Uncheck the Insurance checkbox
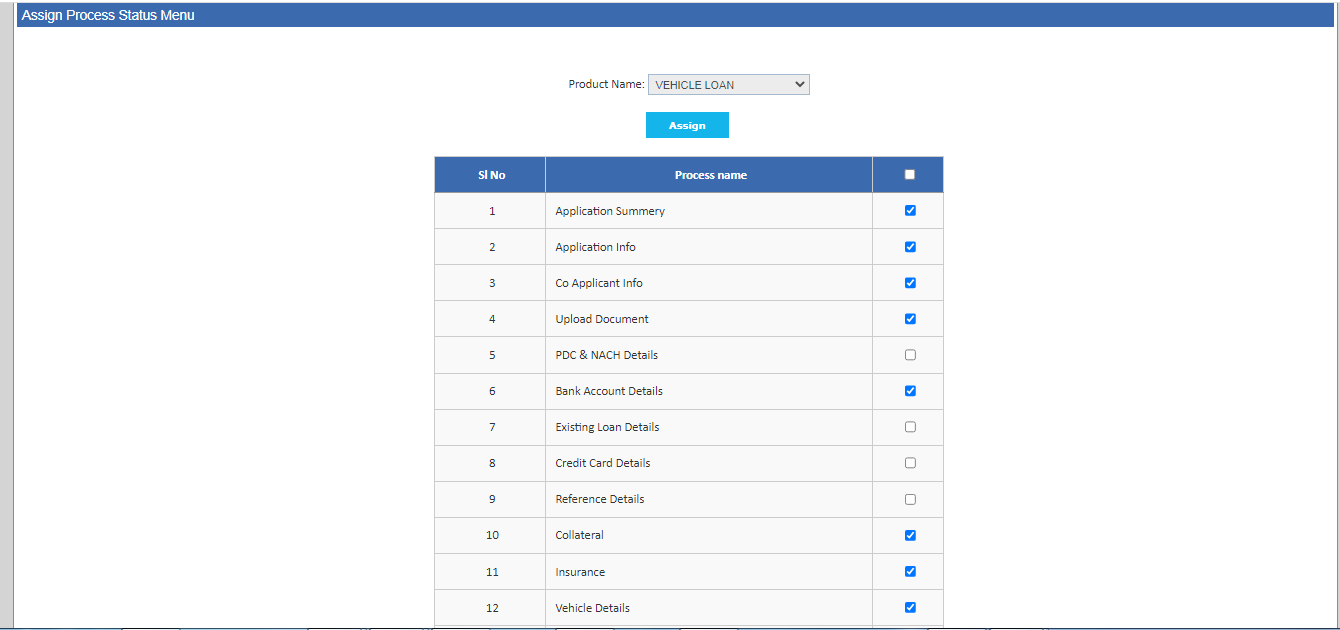1340x630 pixels. point(909,571)
